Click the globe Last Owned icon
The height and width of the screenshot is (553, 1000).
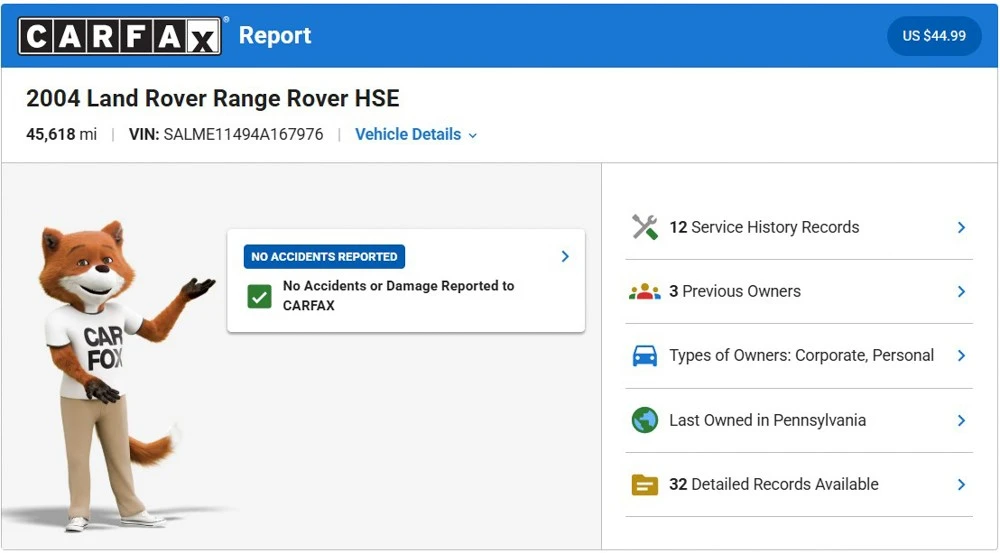click(645, 420)
